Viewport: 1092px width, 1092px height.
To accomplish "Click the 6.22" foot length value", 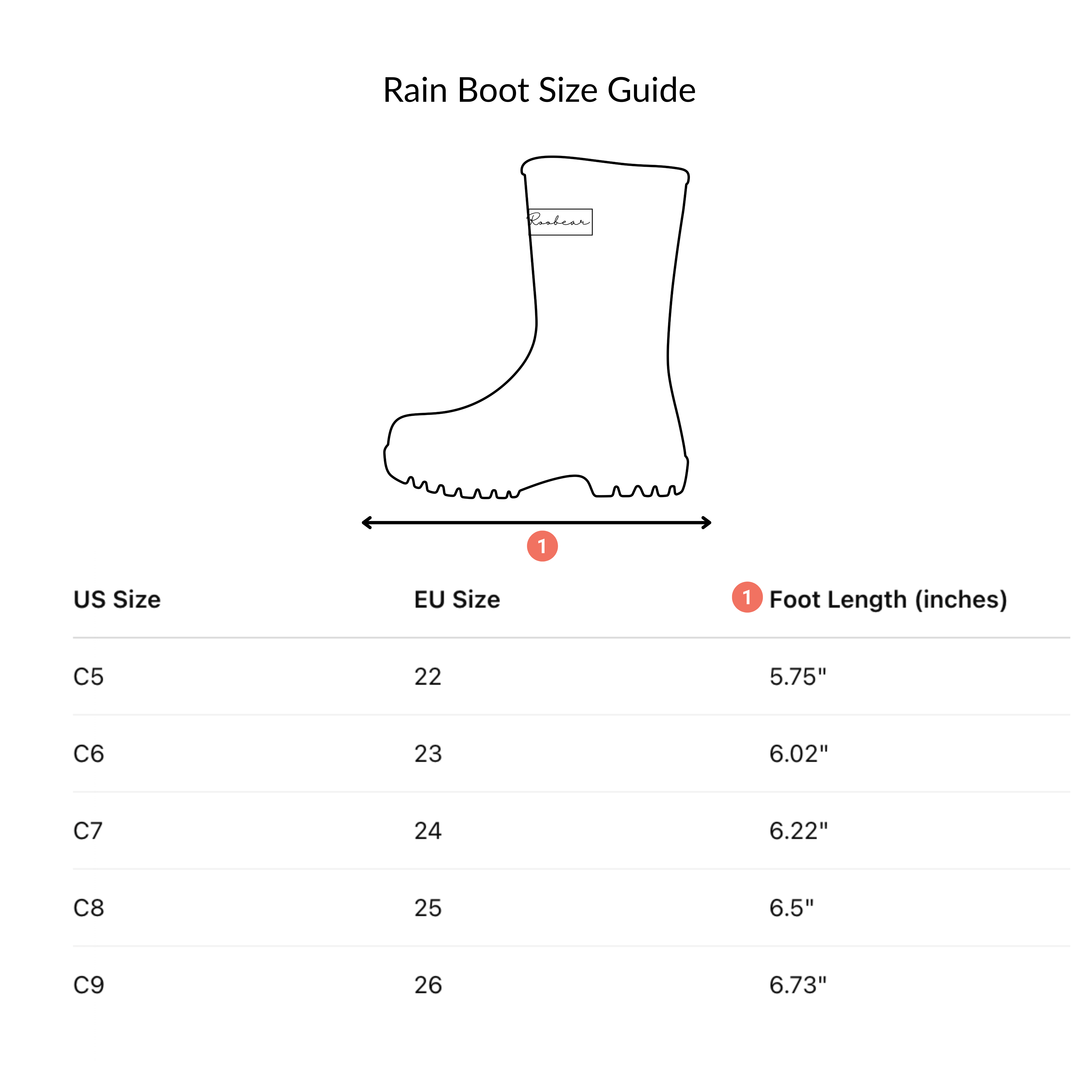I will [798, 831].
